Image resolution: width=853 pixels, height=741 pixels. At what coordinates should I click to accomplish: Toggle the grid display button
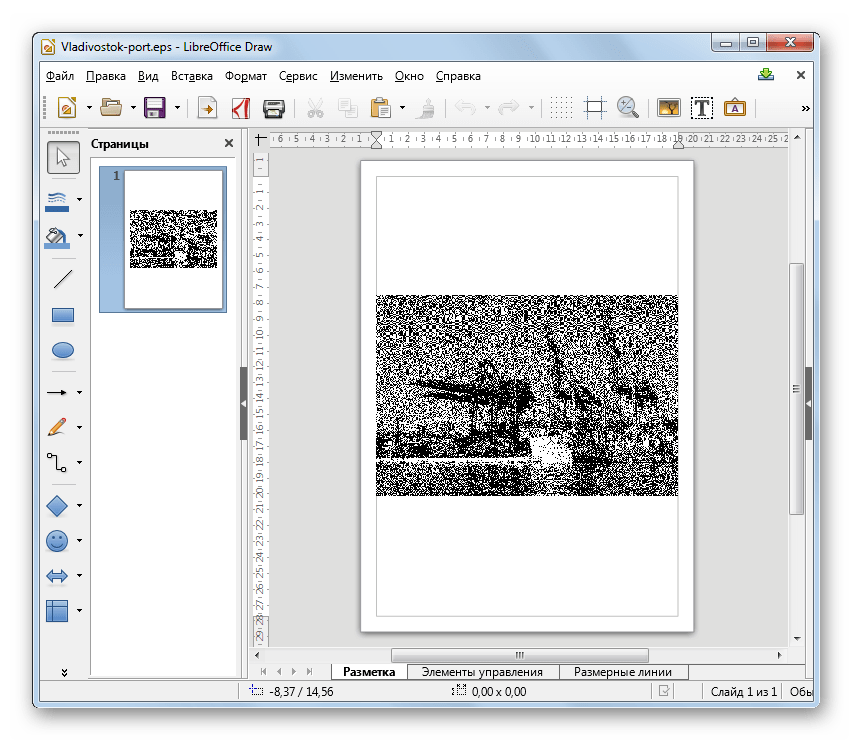click(562, 107)
